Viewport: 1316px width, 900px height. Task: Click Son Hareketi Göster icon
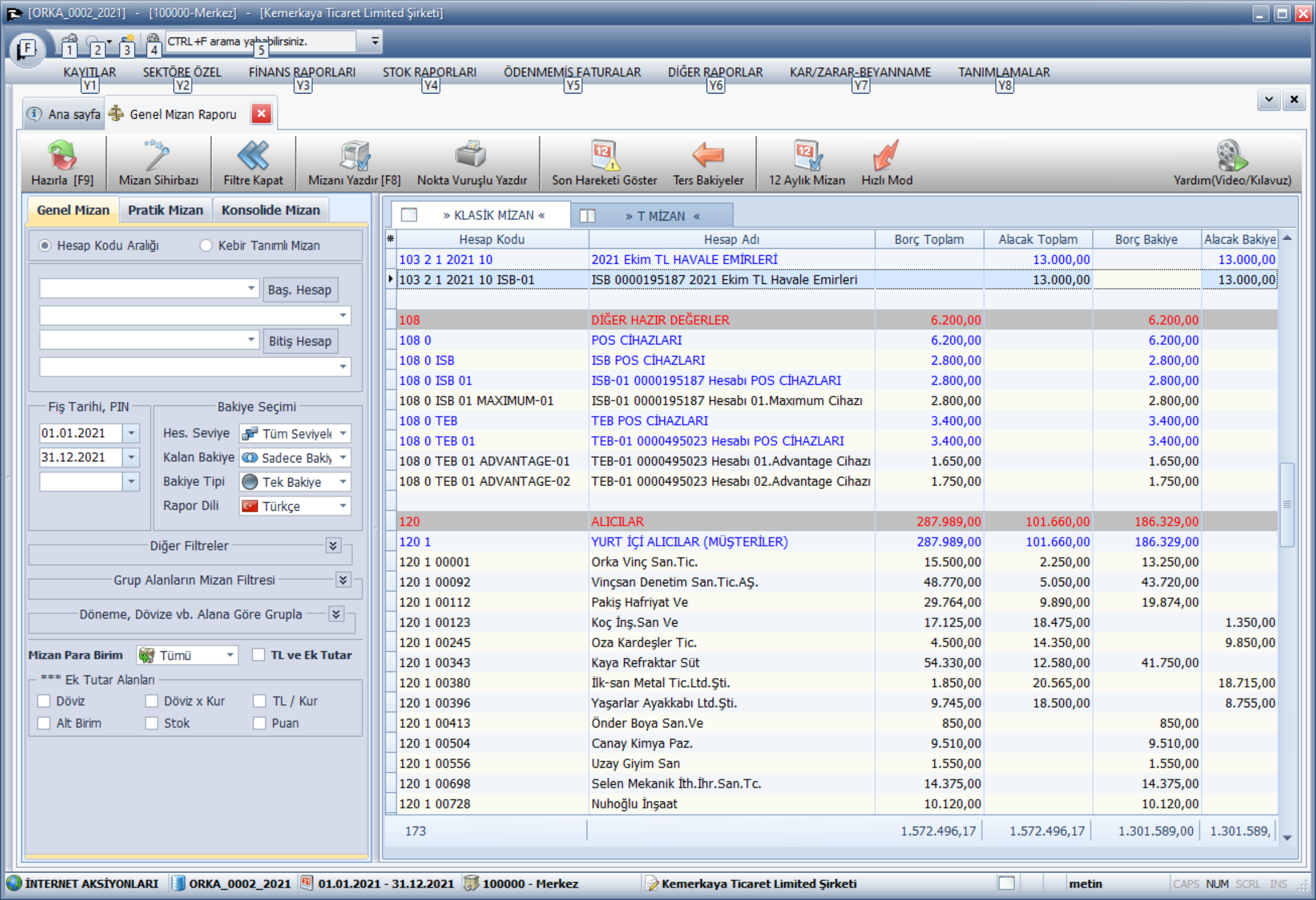click(x=604, y=156)
